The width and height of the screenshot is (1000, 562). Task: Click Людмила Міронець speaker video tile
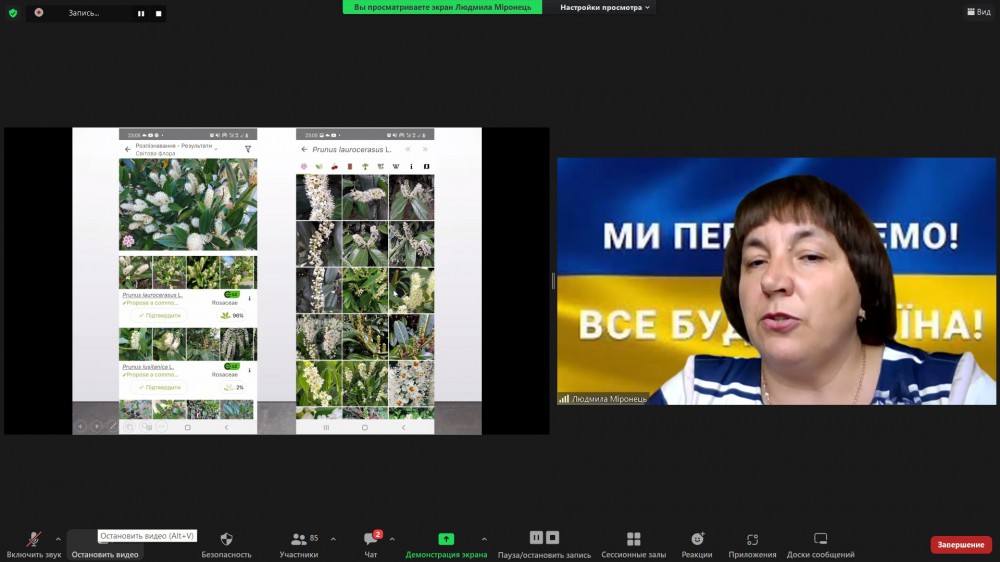776,281
